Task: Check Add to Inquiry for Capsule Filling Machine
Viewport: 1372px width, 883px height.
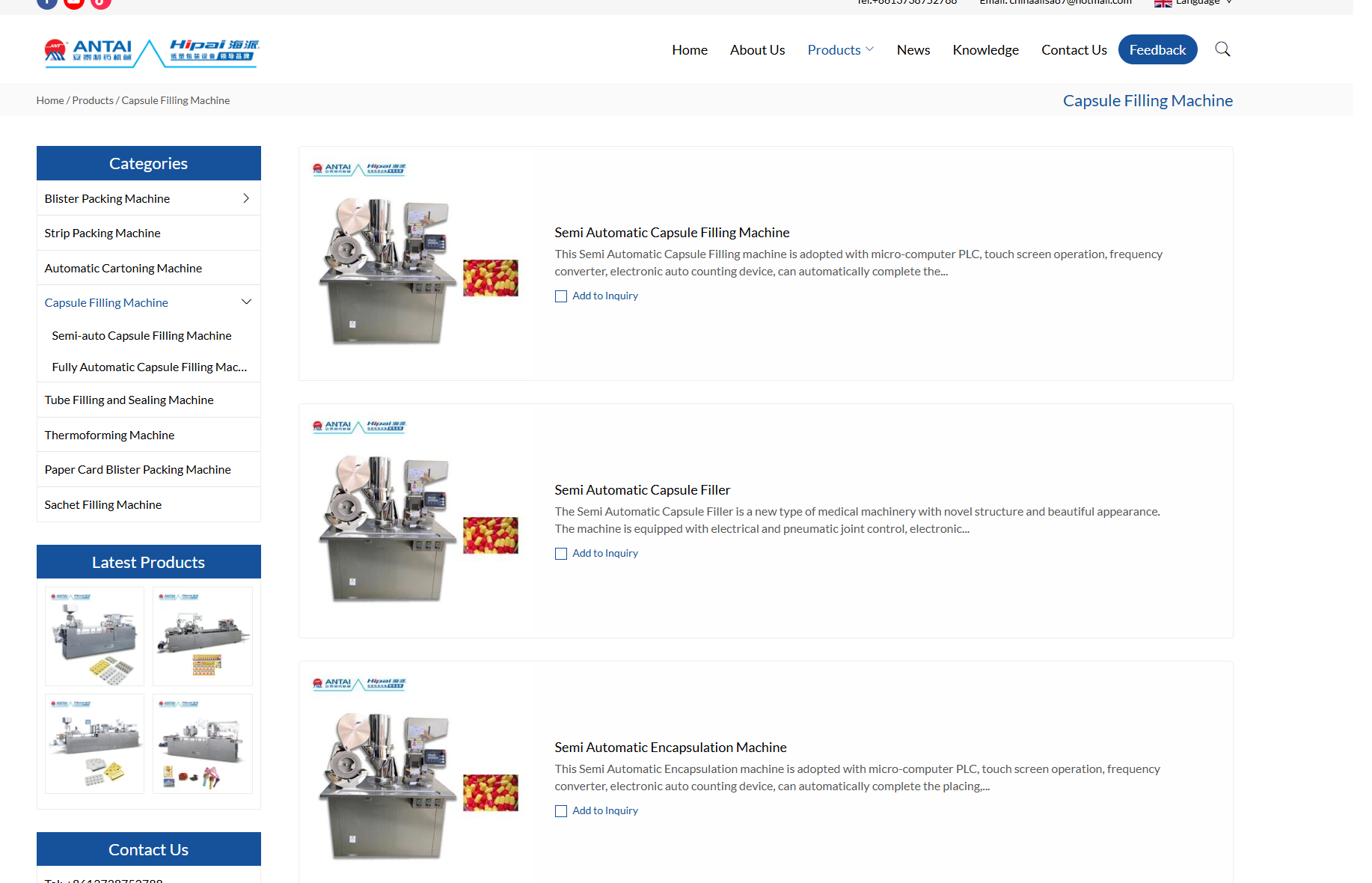Action: (x=561, y=296)
